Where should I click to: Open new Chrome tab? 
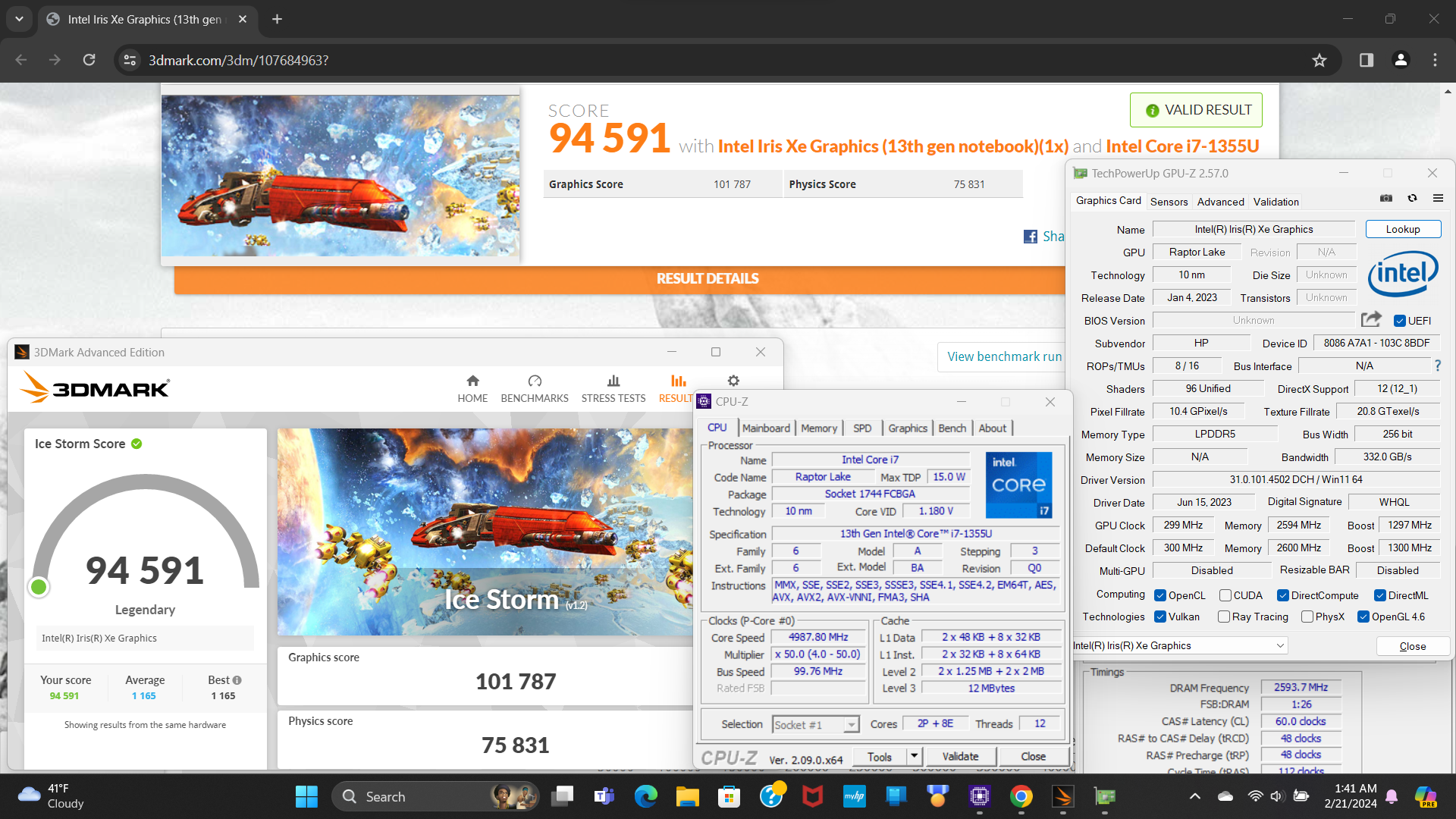tap(277, 19)
